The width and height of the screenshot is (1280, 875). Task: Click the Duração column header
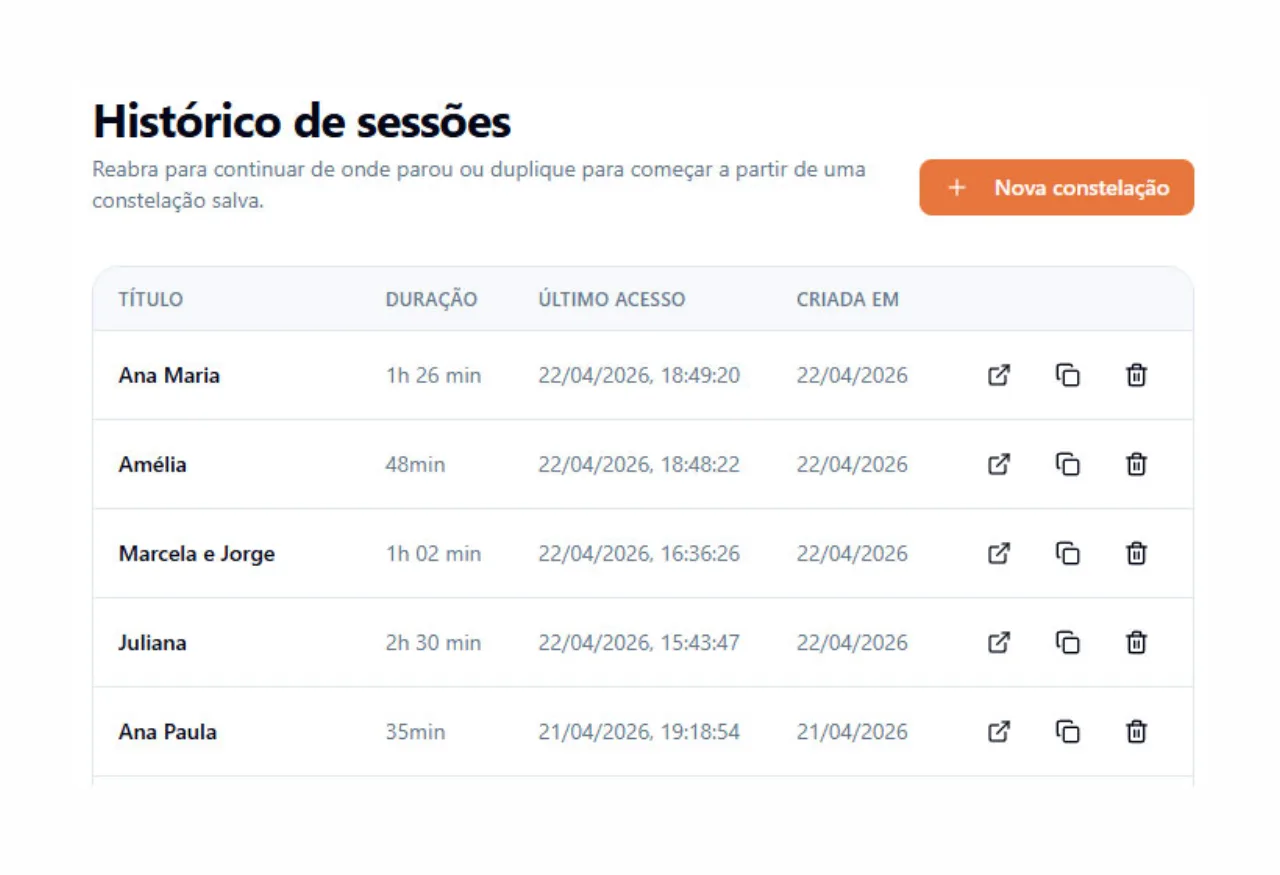pos(431,300)
